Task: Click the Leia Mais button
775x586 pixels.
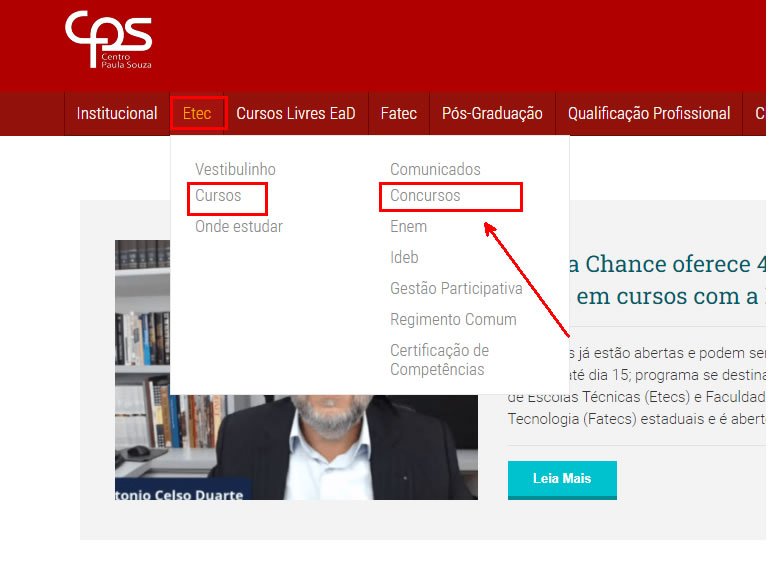Action: (x=562, y=479)
